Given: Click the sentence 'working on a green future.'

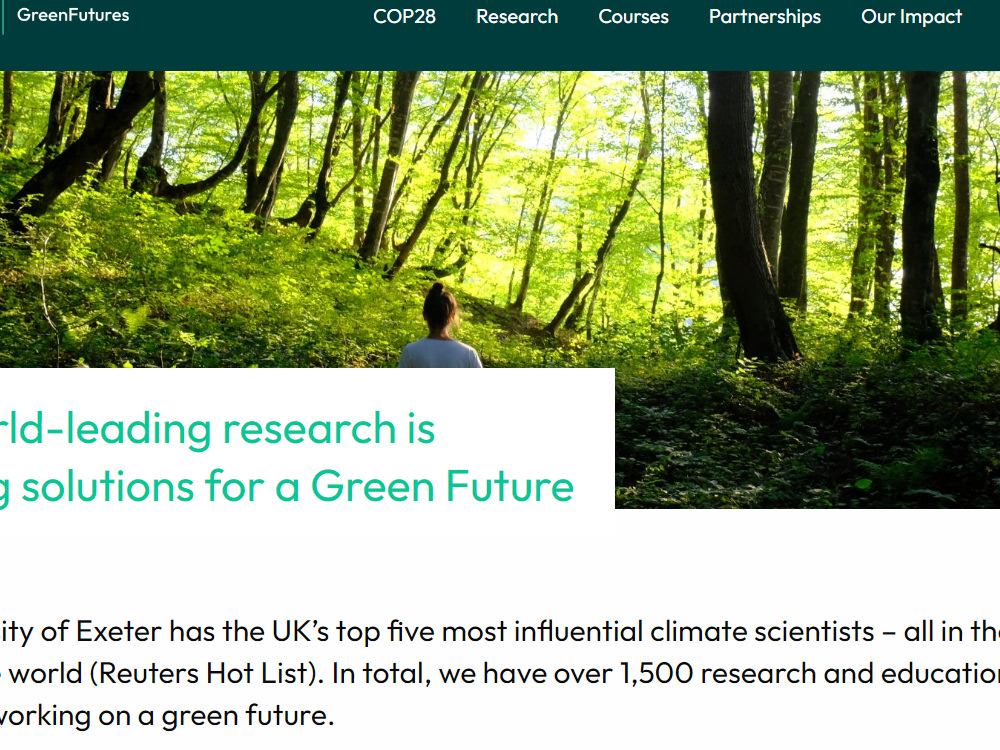Looking at the screenshot, I should (166, 716).
